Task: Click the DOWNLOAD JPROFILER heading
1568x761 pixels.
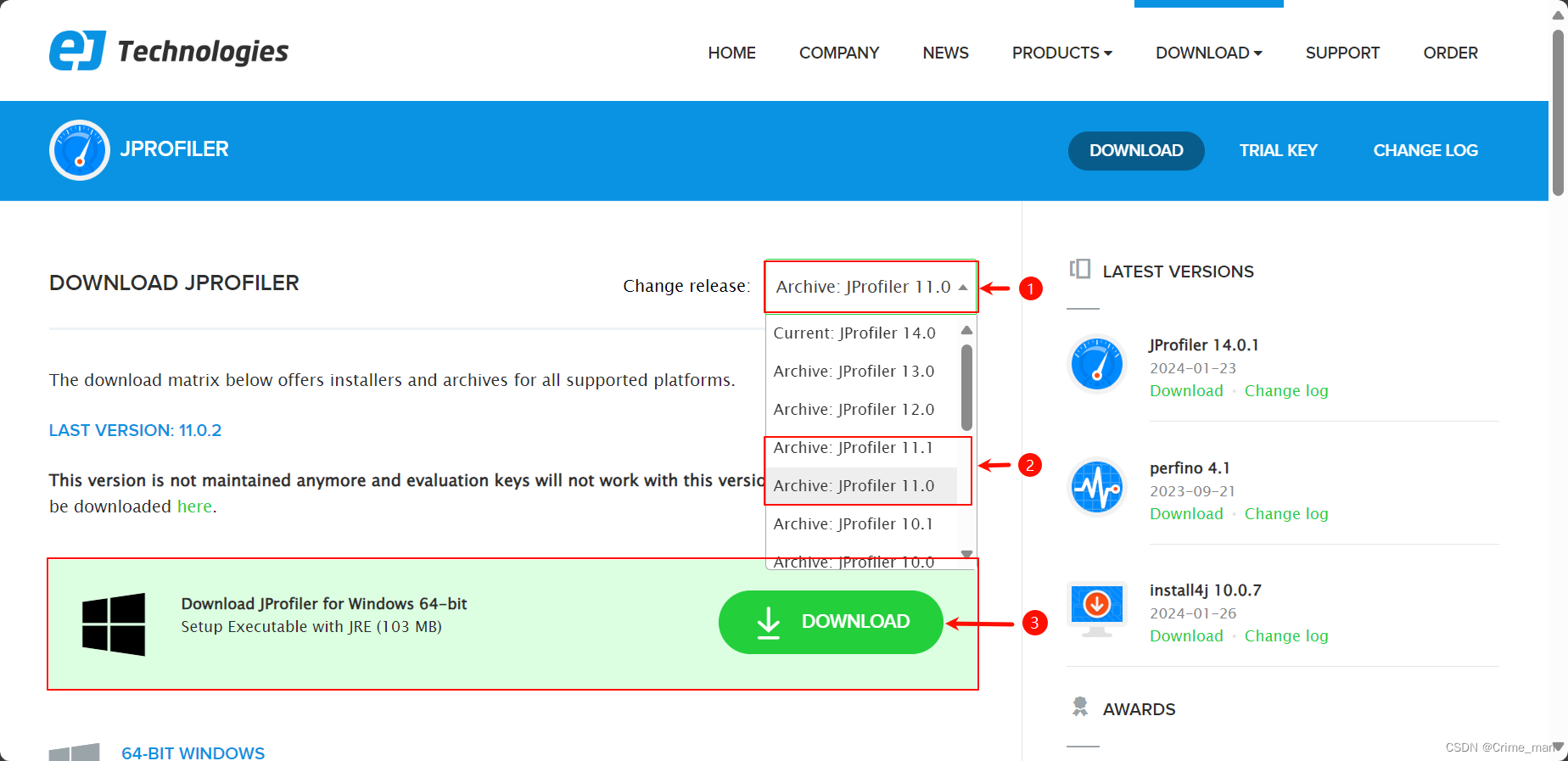Action: (x=174, y=283)
